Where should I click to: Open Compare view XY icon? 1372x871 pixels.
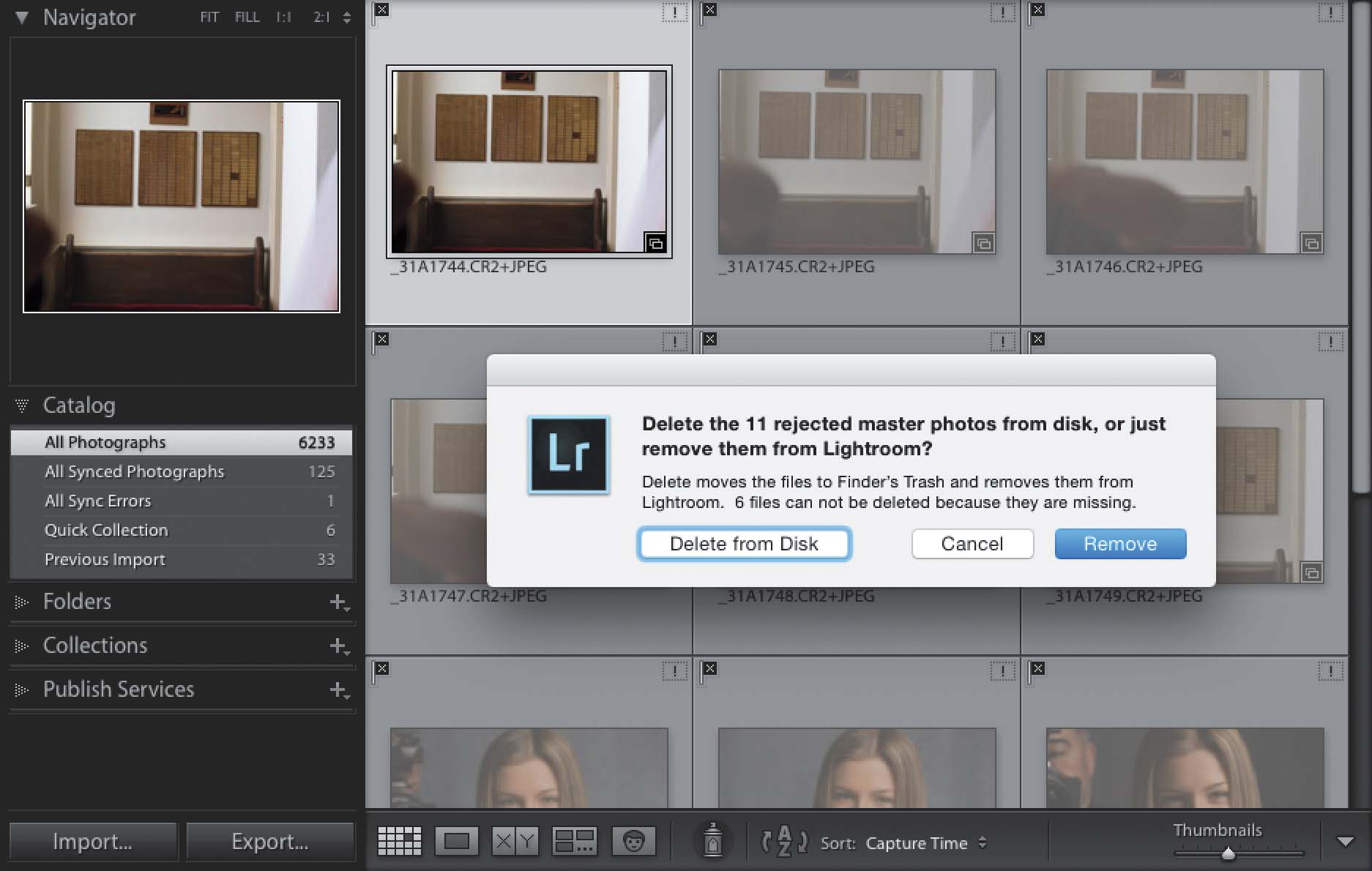[x=515, y=842]
